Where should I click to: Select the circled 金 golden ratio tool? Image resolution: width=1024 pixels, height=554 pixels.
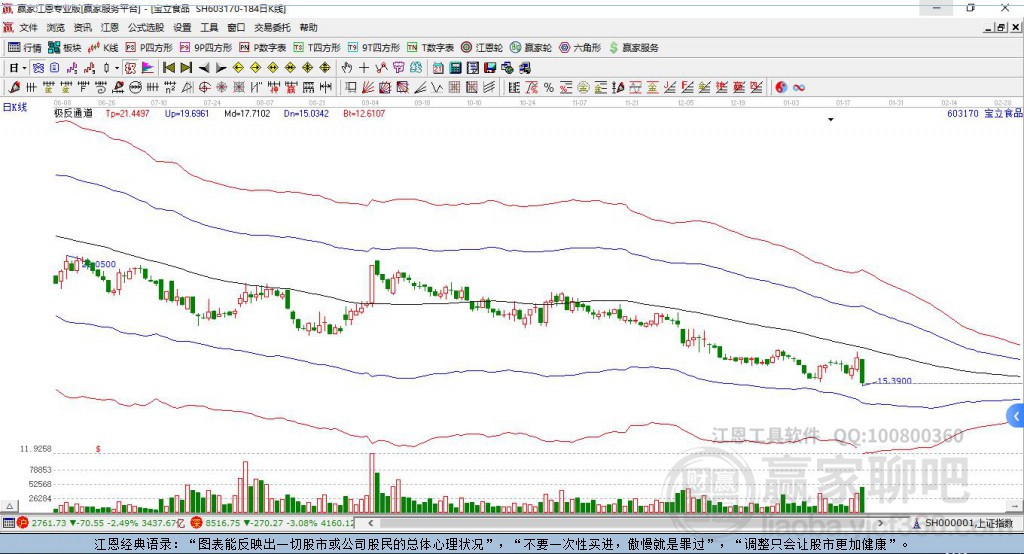click(x=583, y=87)
